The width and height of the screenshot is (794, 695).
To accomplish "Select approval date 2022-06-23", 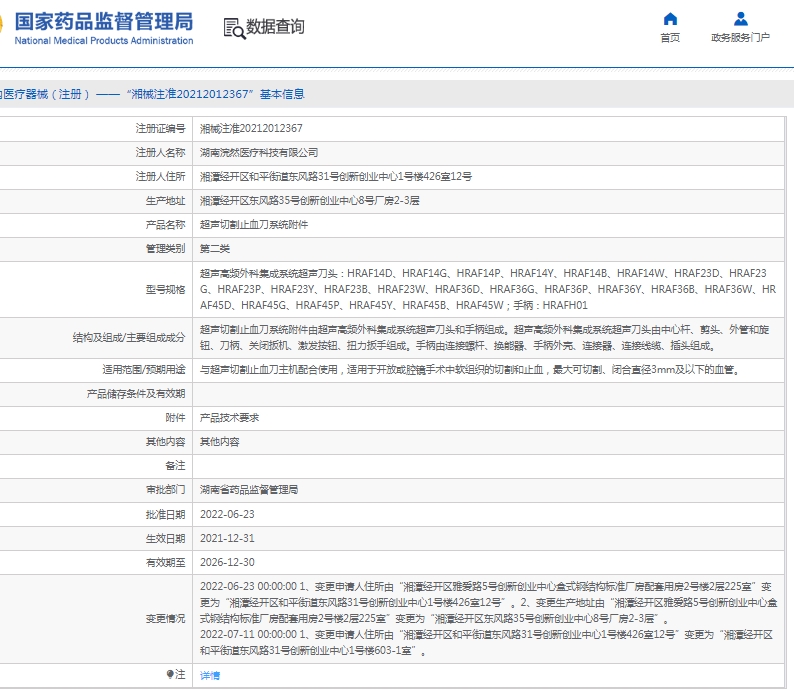I will coord(227,514).
